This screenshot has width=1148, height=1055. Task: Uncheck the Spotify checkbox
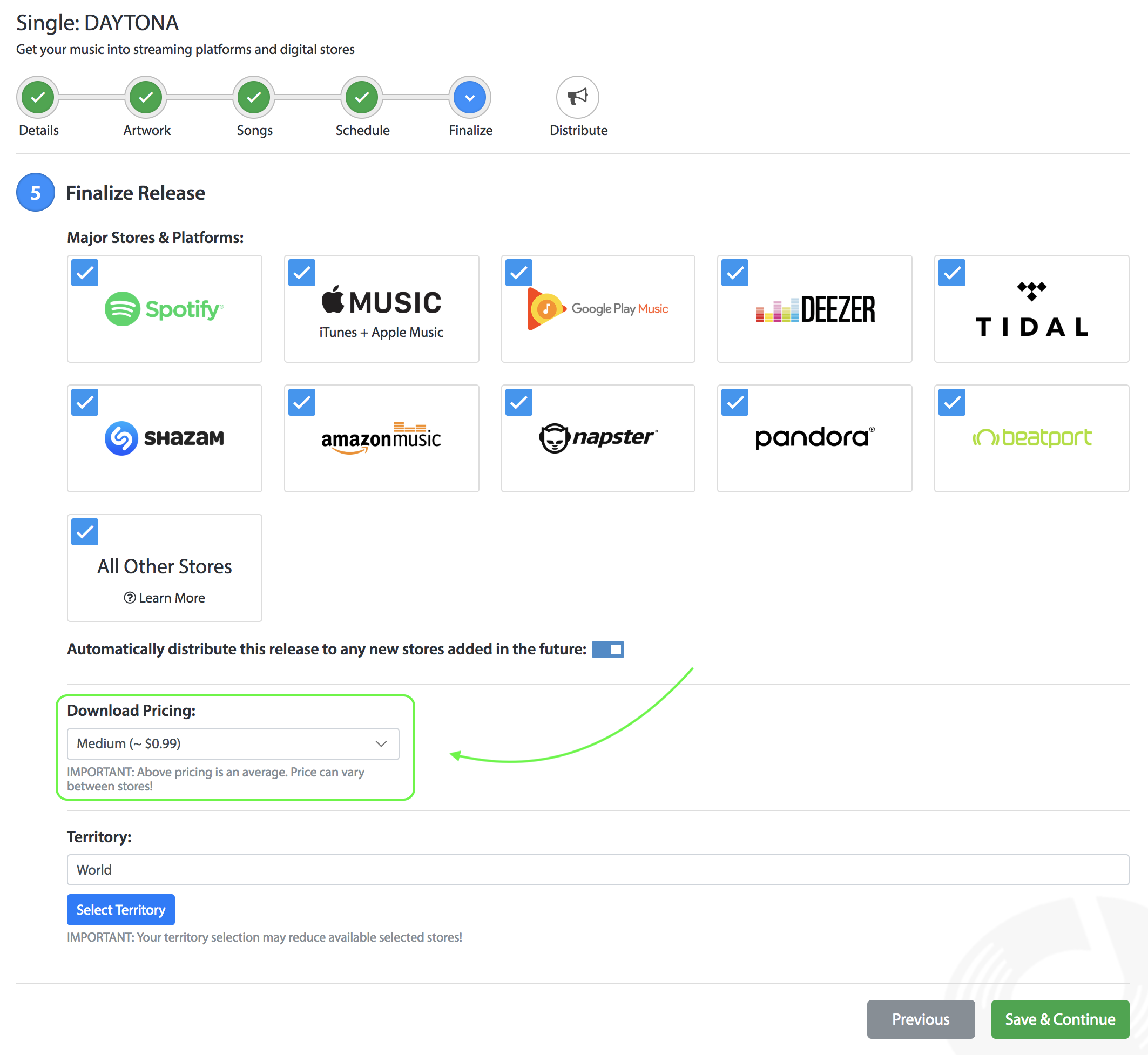85,273
